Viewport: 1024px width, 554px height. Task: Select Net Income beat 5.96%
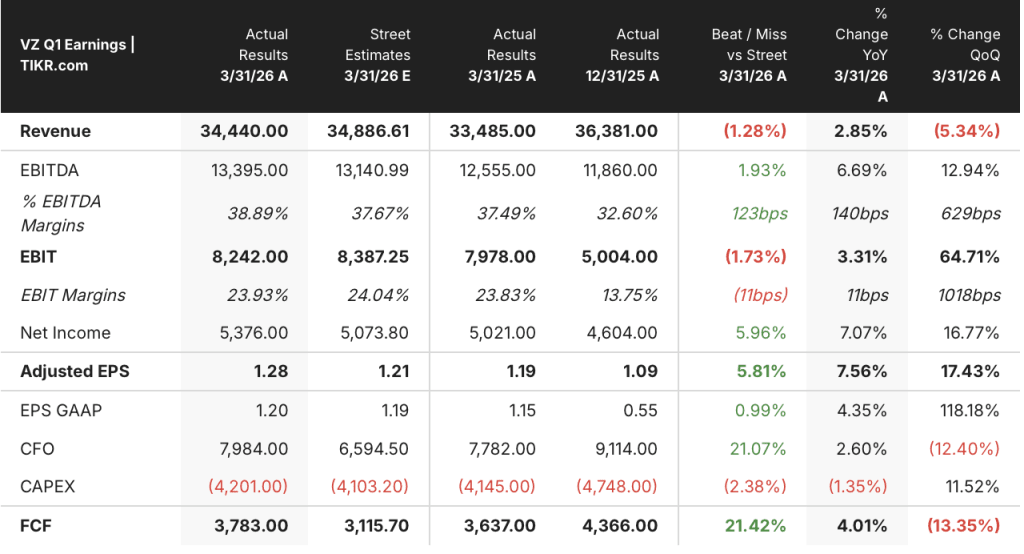[x=761, y=333]
